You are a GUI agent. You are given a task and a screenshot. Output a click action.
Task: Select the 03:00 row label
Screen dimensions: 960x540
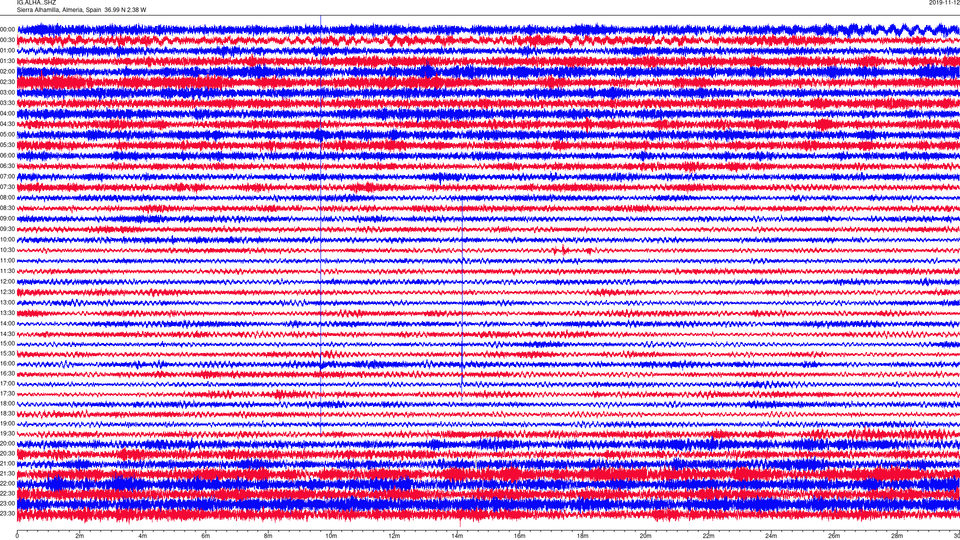coord(8,92)
